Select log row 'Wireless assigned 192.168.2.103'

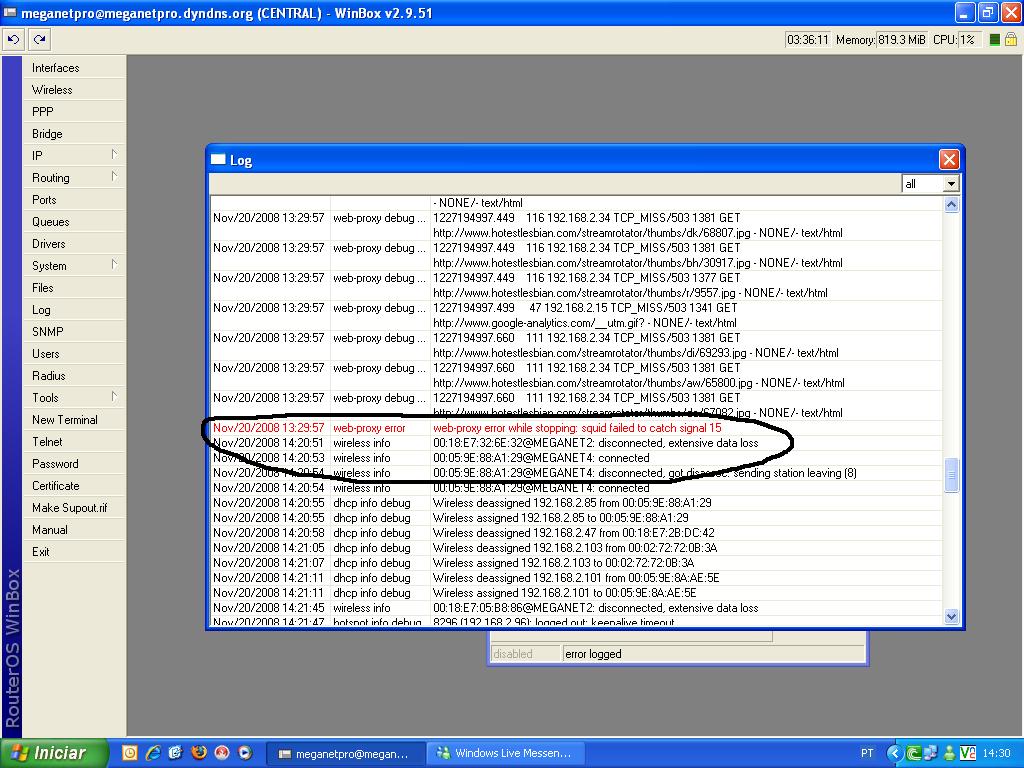(x=577, y=563)
